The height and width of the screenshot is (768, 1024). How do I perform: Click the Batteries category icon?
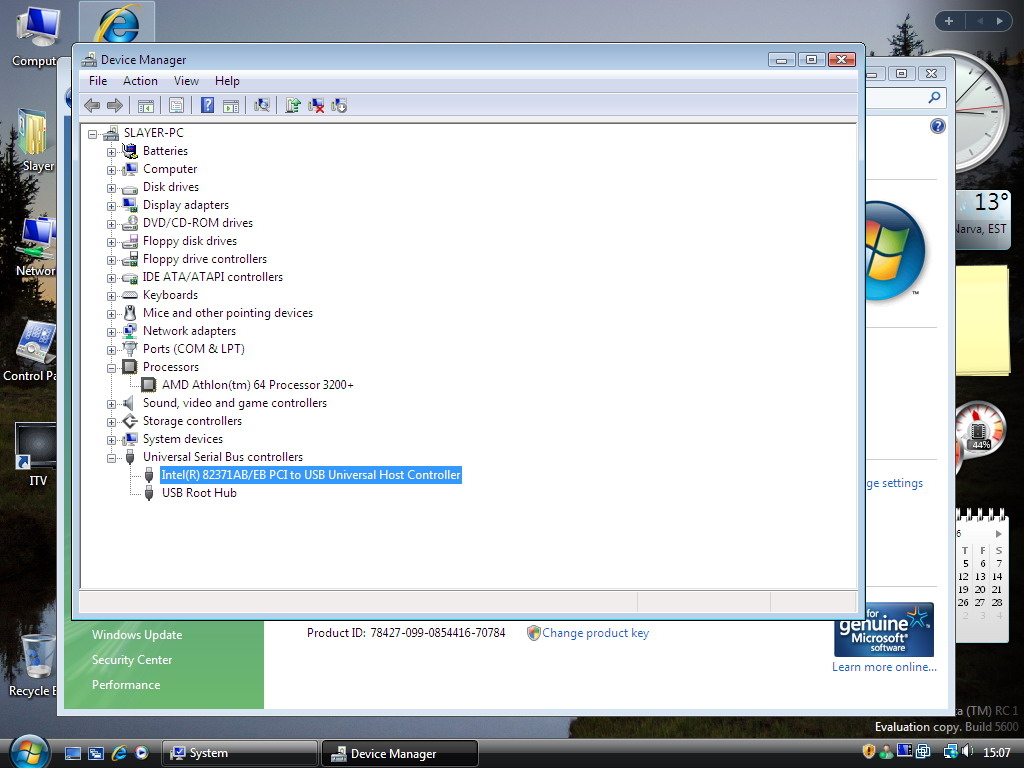[130, 151]
